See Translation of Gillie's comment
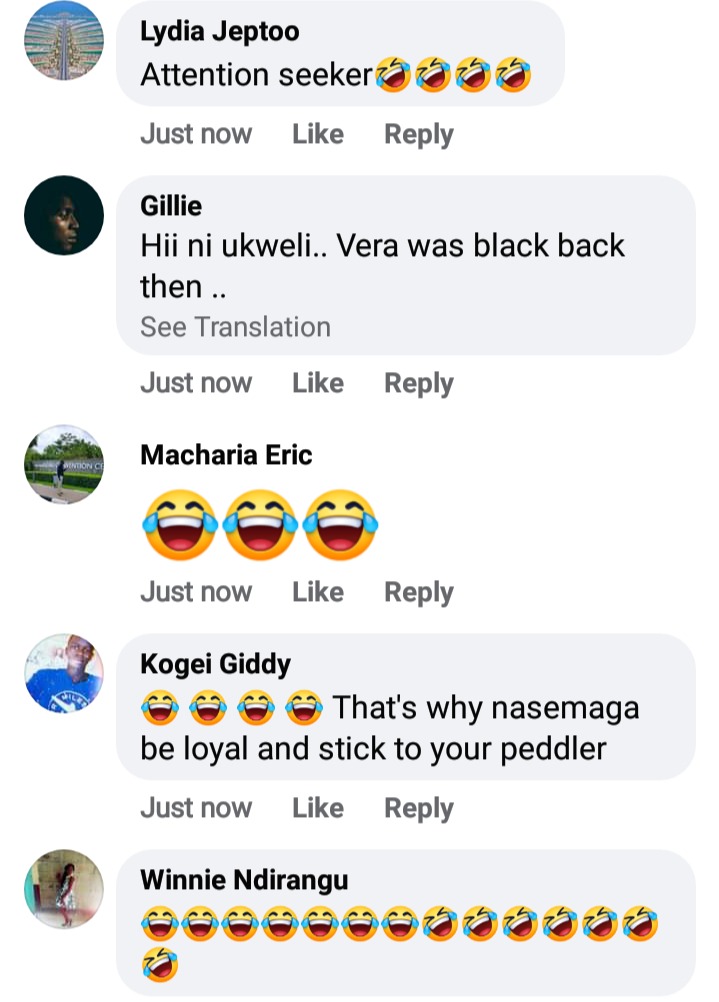Image resolution: width=719 pixels, height=1002 pixels. (x=235, y=327)
